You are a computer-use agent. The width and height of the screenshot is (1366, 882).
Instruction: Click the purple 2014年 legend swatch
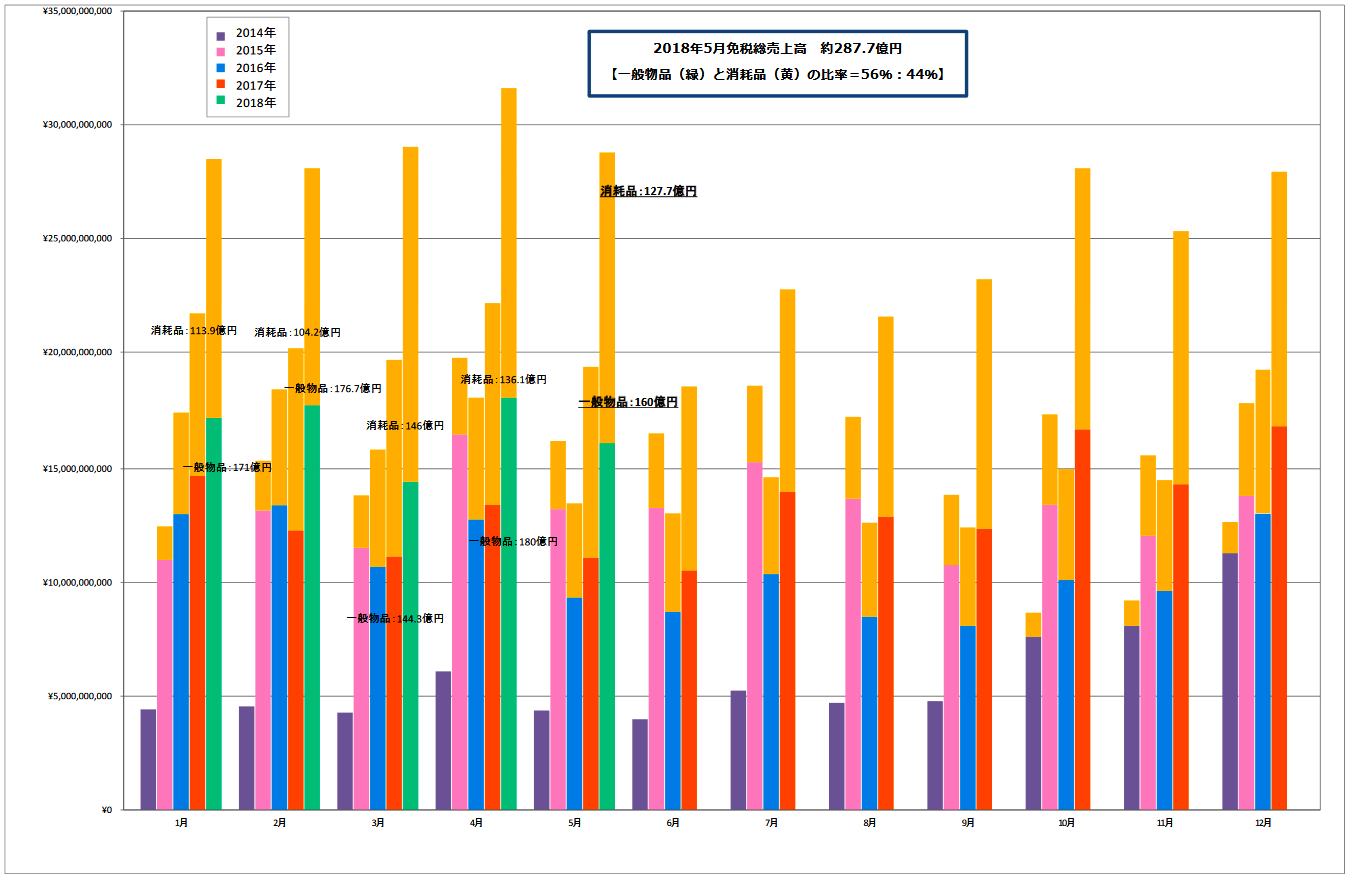[221, 35]
